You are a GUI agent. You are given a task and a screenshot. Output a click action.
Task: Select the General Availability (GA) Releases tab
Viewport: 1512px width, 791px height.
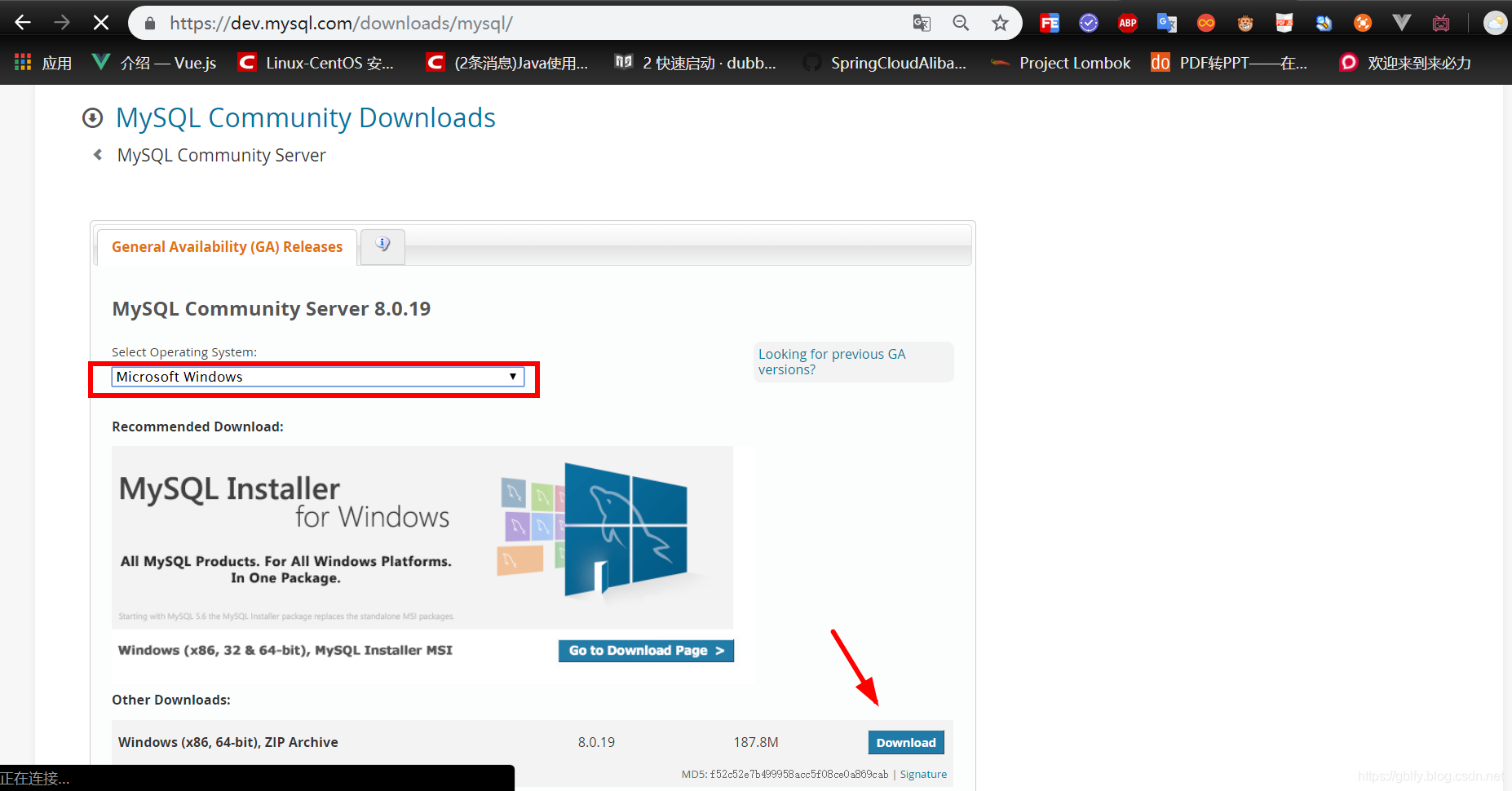[227, 247]
